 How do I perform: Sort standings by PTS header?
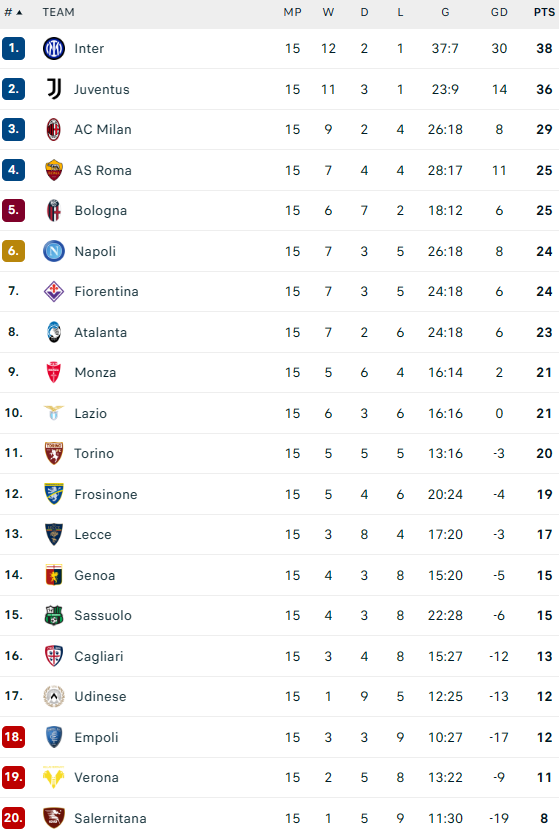tap(544, 12)
